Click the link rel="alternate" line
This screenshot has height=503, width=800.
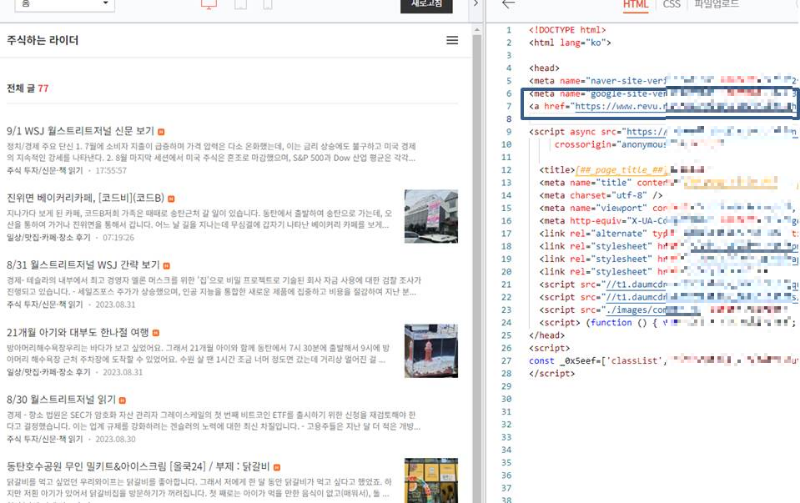click(667, 234)
